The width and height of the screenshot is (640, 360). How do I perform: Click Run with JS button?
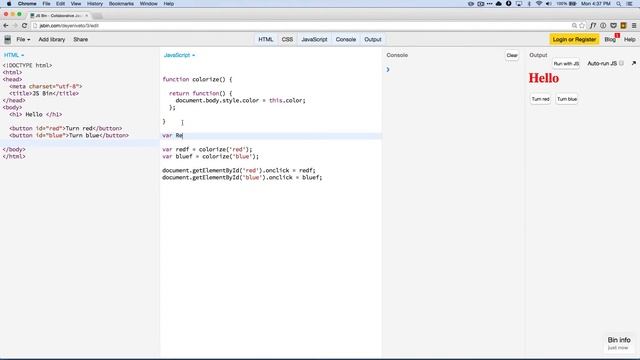pos(566,64)
